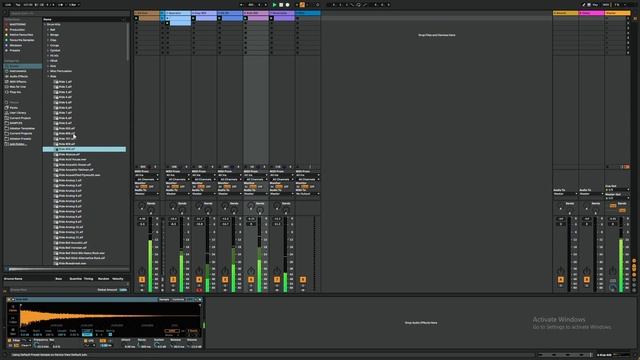
Task: Launch the clip in the brown first track
Action: [136, 18]
